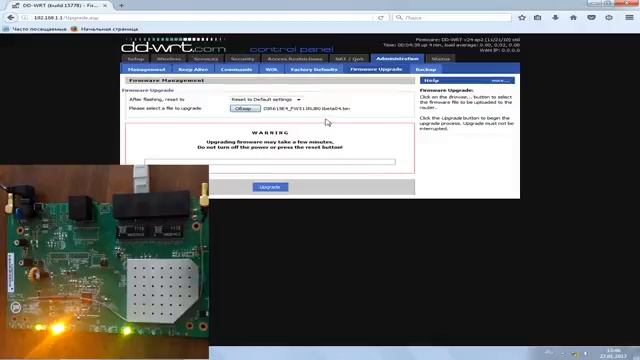Click the router board video thumbnail
The image size is (640, 360).
tap(104, 262)
